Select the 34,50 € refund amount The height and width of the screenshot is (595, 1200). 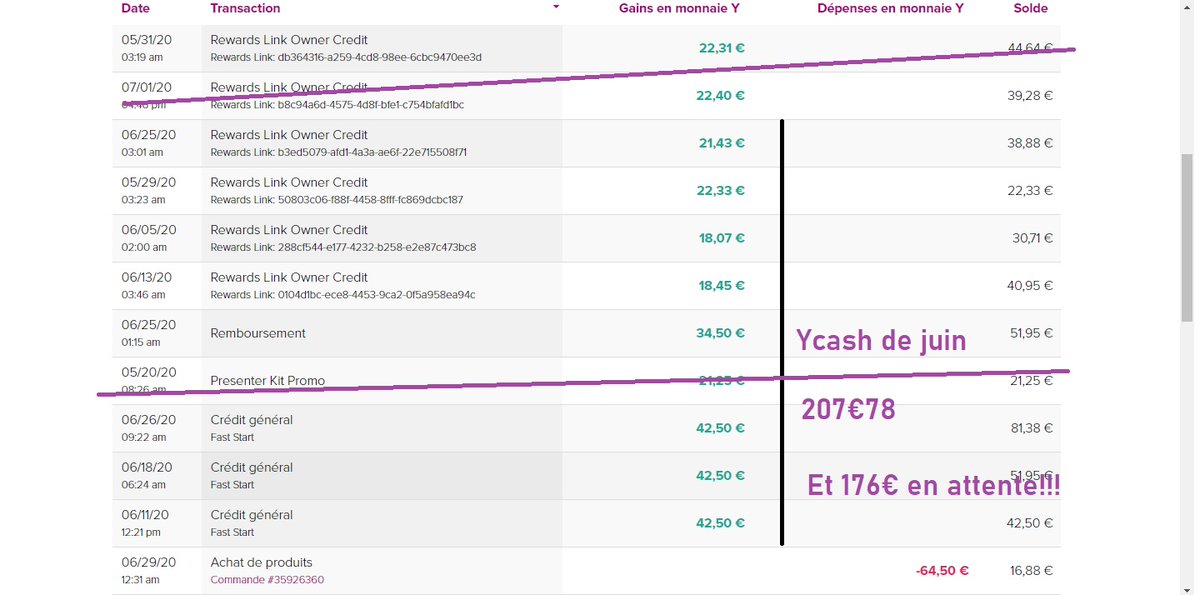coord(721,333)
